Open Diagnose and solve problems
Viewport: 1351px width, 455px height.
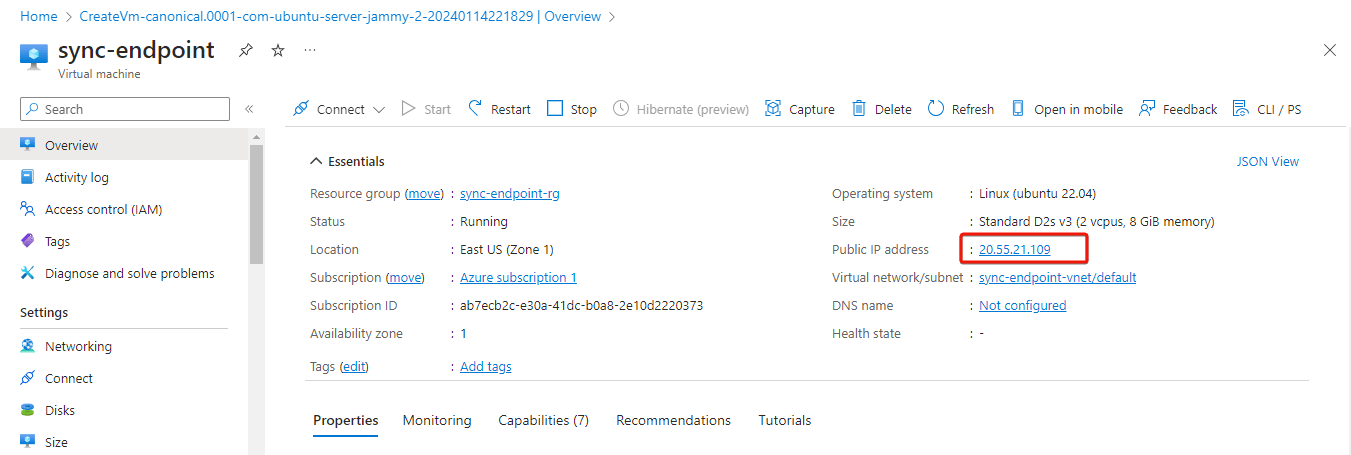[124, 273]
